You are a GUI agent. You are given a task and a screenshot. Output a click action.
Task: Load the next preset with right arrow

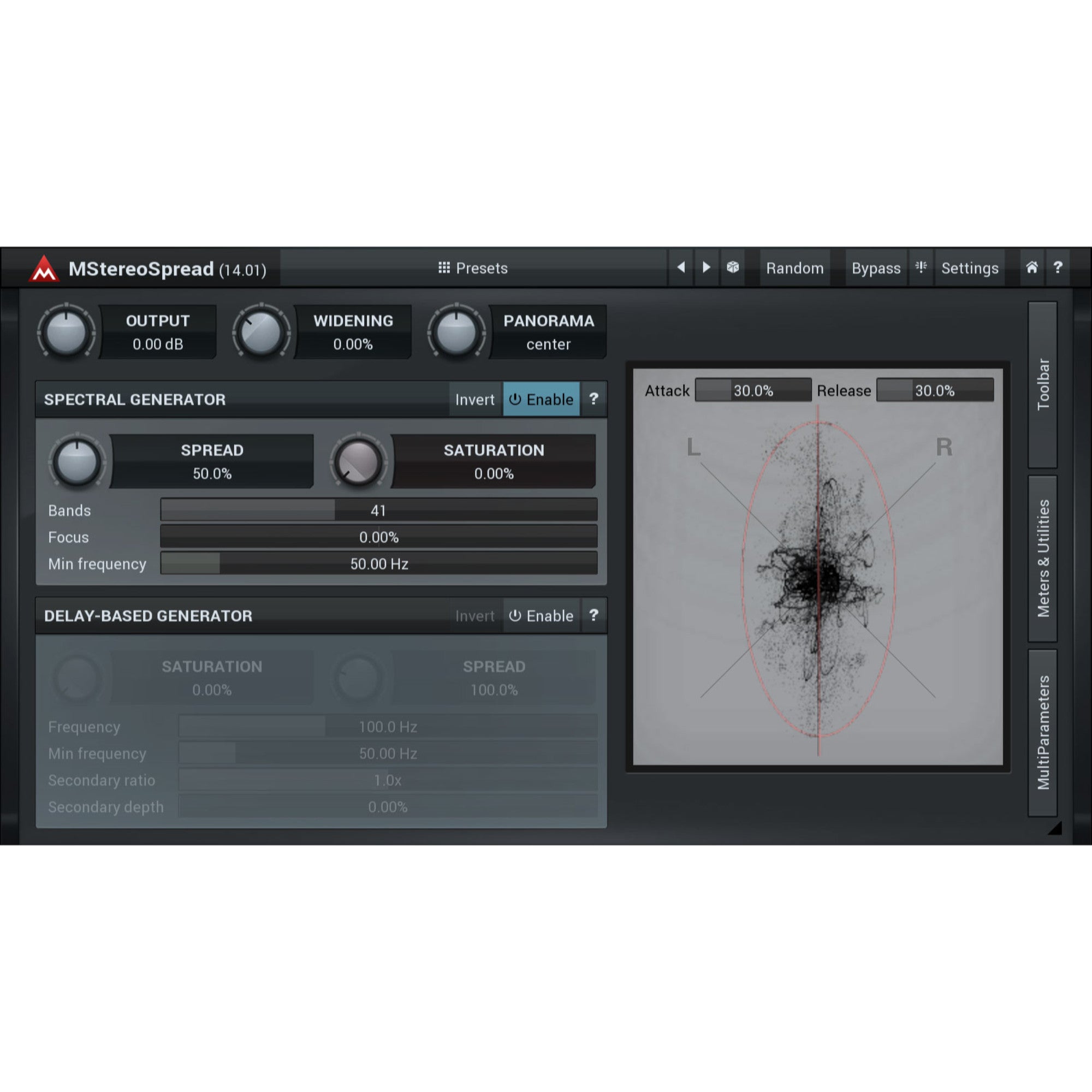pos(707,268)
